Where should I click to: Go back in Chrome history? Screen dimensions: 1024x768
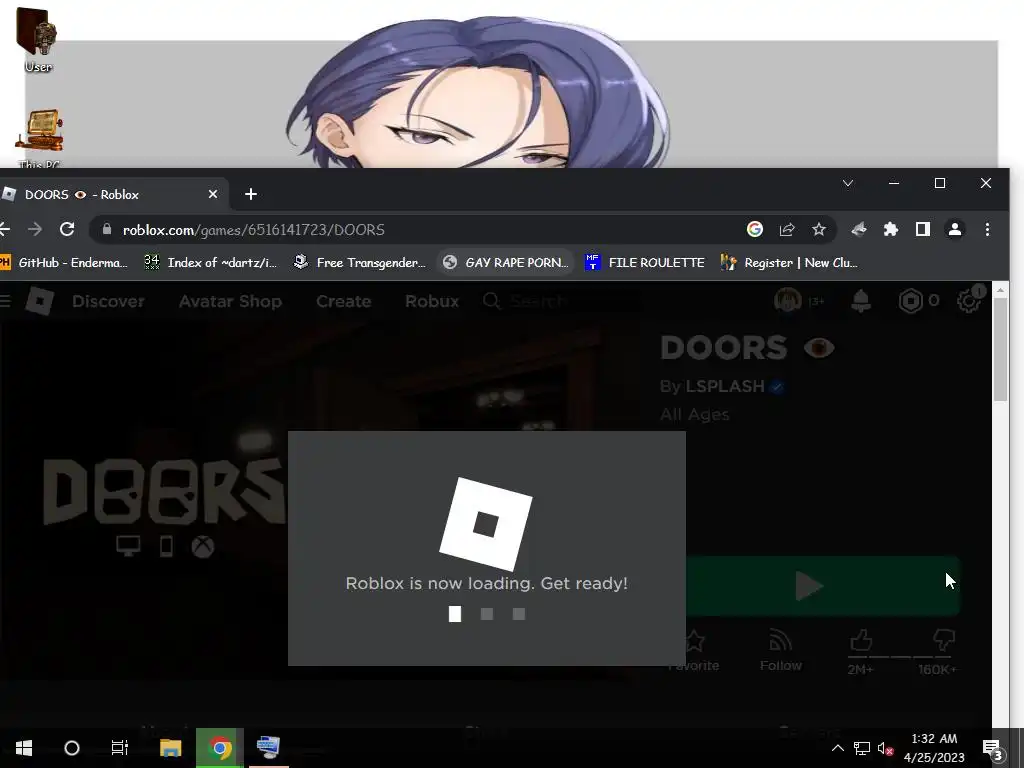(x=5, y=229)
